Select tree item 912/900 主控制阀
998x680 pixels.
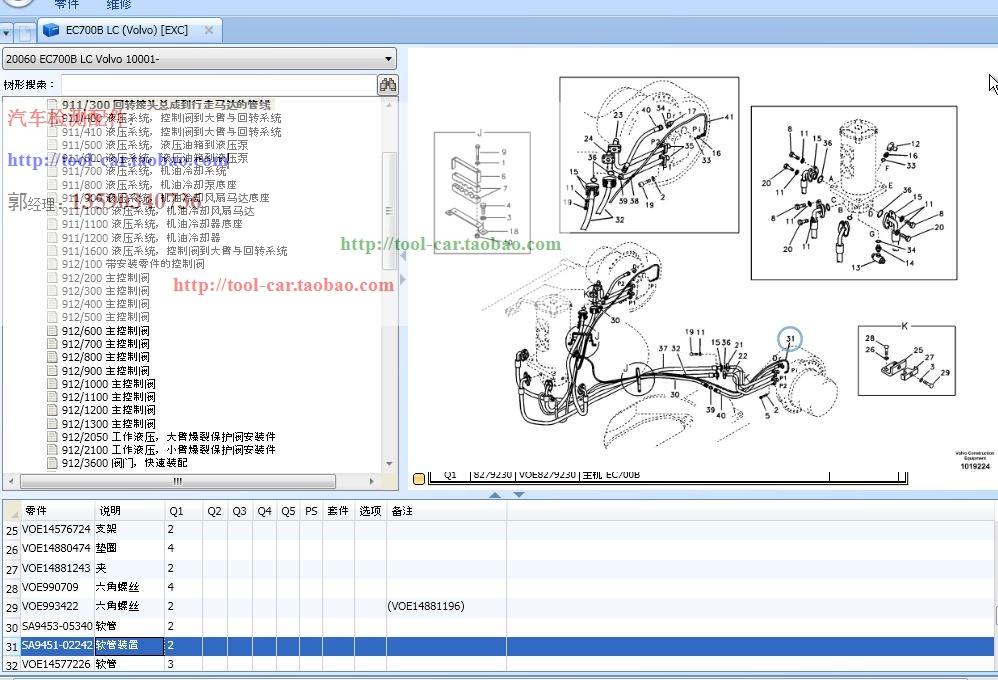coord(105,371)
